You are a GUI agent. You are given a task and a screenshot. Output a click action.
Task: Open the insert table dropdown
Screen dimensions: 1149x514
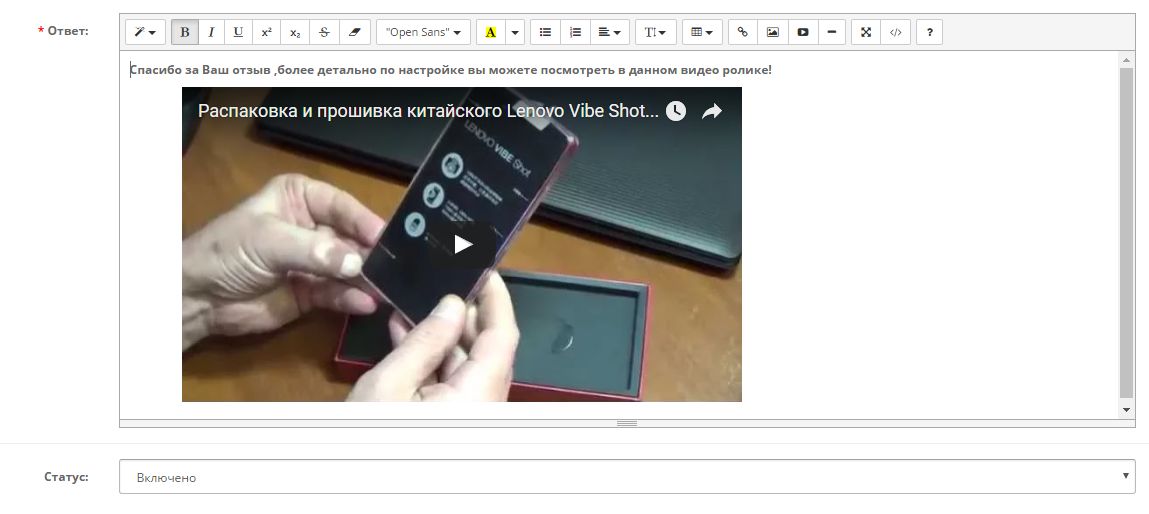pyautogui.click(x=702, y=32)
